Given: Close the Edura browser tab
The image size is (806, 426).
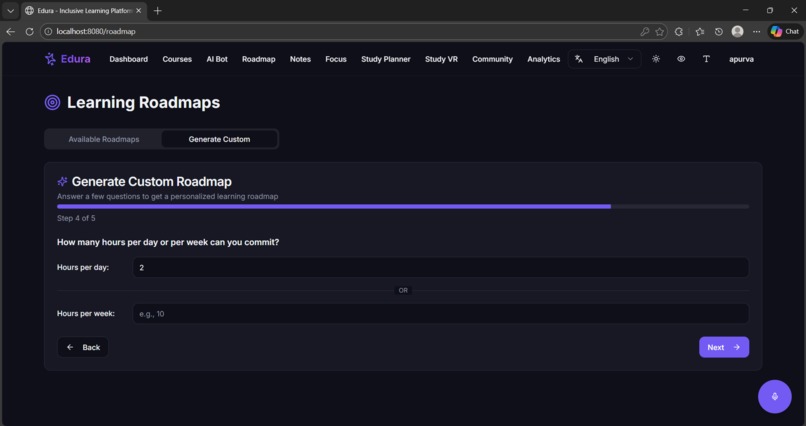Looking at the screenshot, I should coord(138,10).
